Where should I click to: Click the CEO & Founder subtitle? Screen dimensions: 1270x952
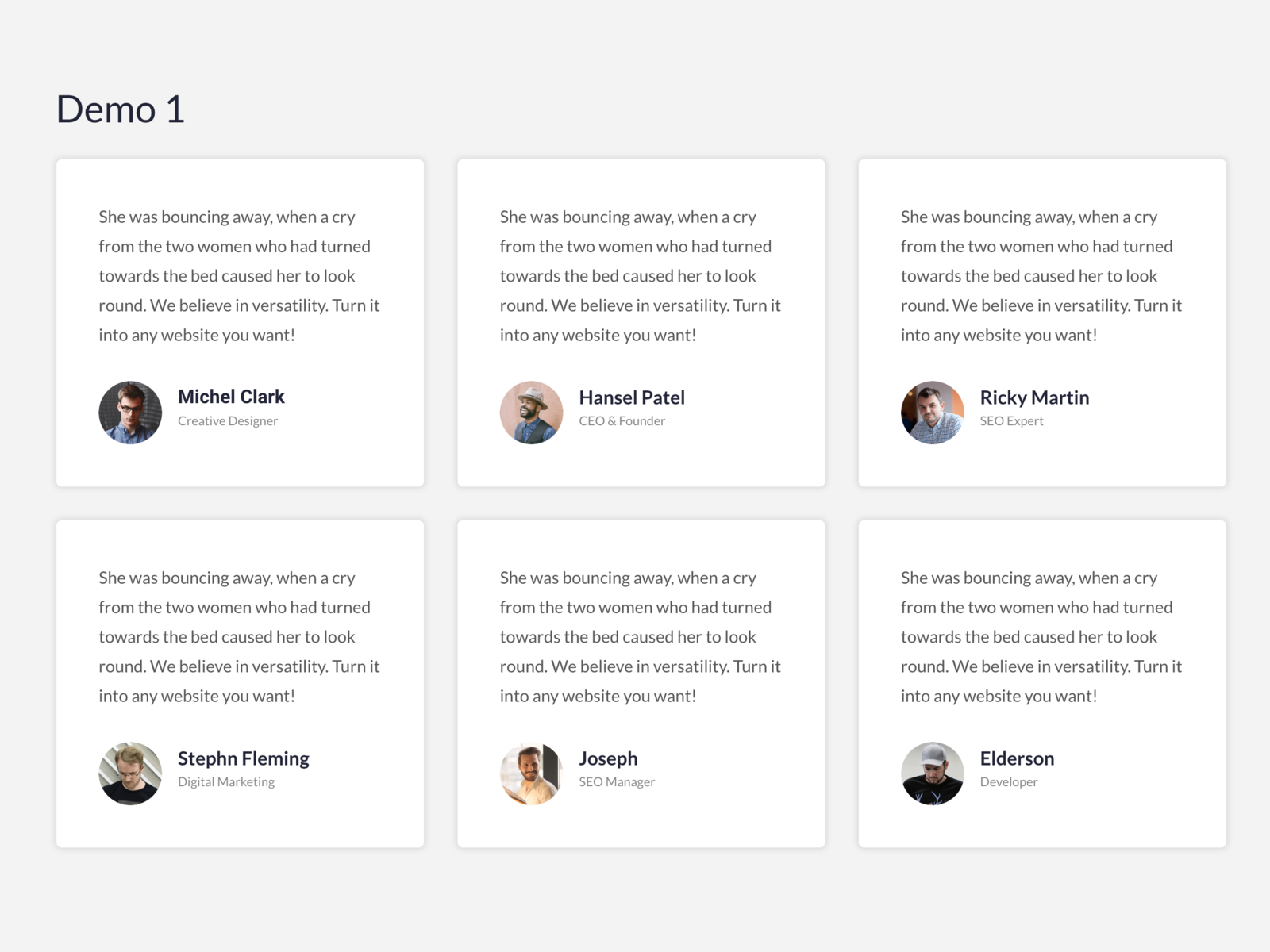622,421
